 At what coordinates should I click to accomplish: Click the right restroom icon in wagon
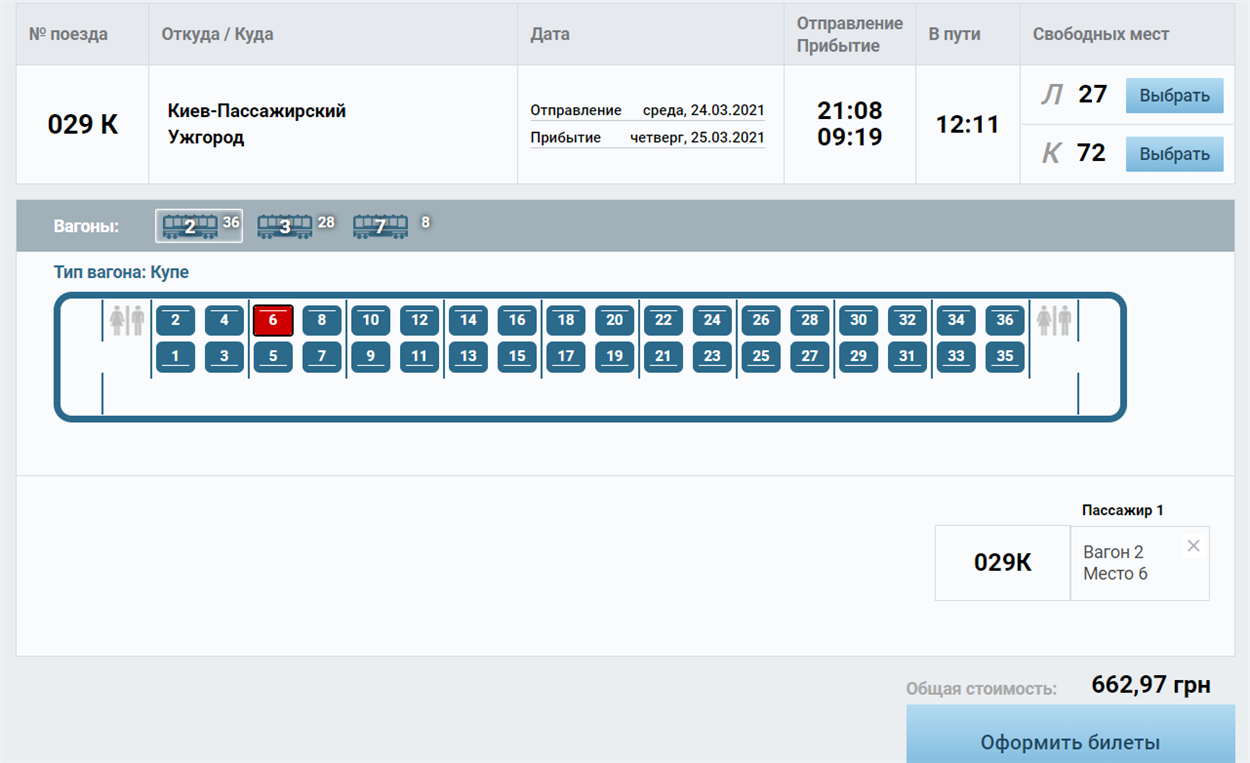[1054, 321]
